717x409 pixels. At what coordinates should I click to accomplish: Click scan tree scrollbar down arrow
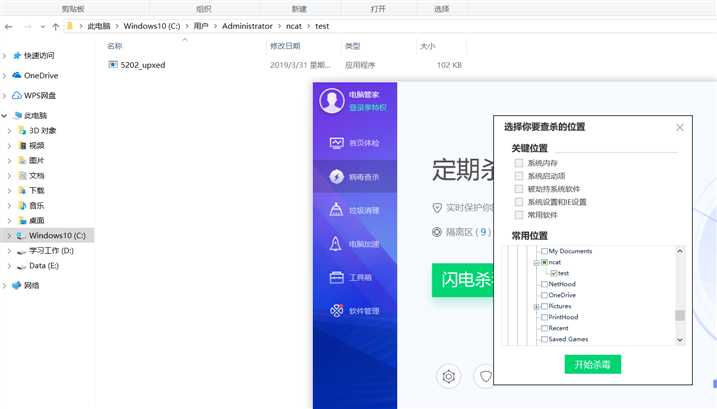pos(680,340)
